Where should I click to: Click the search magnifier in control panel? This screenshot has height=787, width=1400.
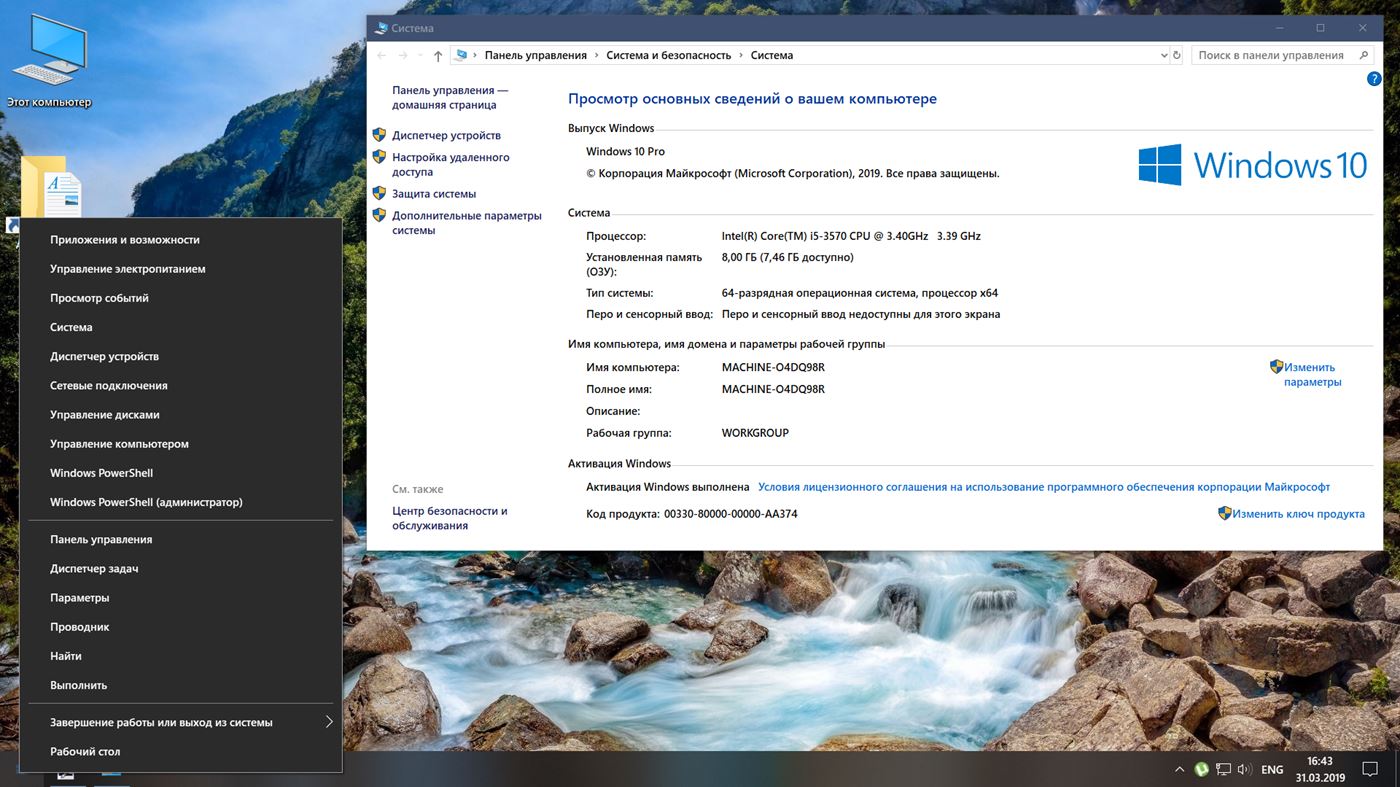[x=1363, y=56]
